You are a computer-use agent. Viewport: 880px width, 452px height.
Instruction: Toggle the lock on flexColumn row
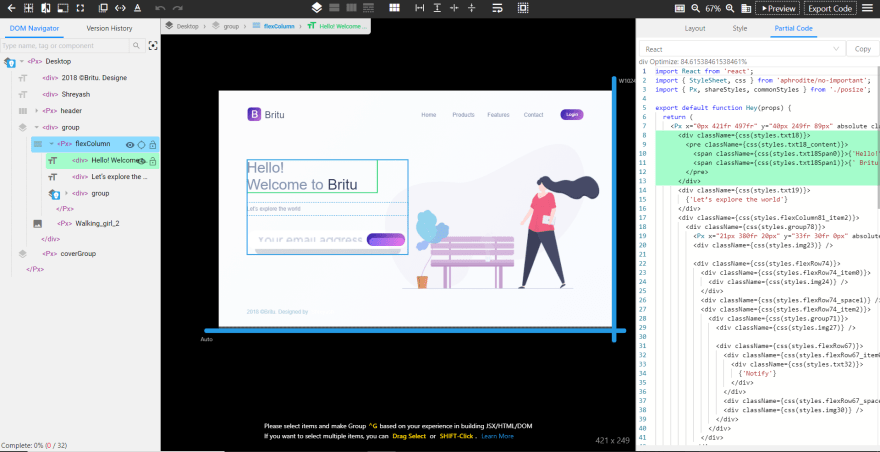152,145
